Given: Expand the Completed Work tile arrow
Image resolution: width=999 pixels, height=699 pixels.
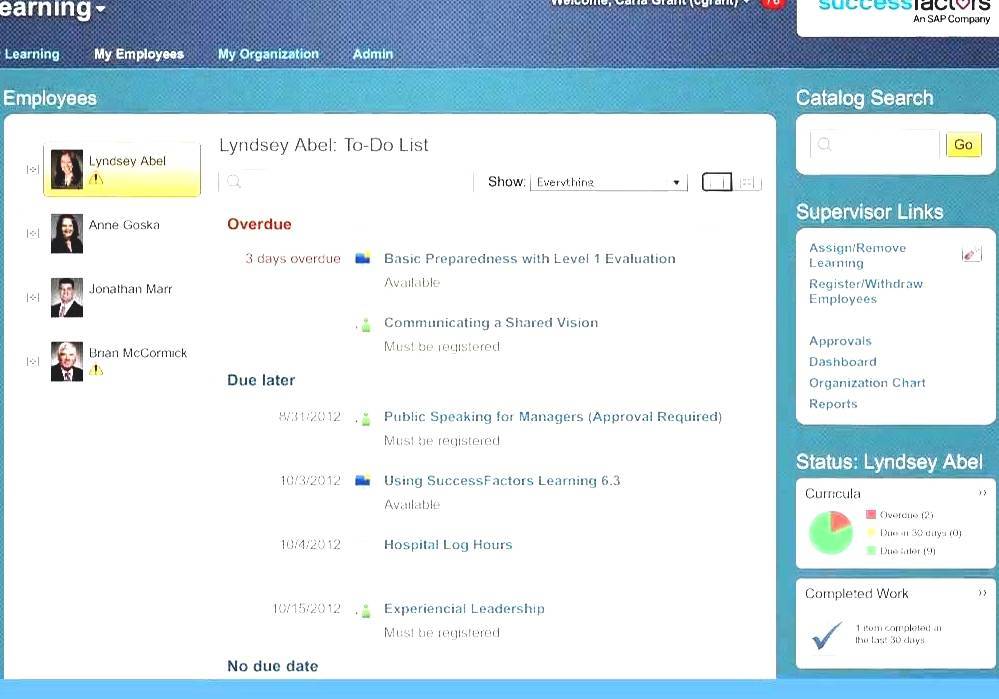Looking at the screenshot, I should [x=982, y=593].
